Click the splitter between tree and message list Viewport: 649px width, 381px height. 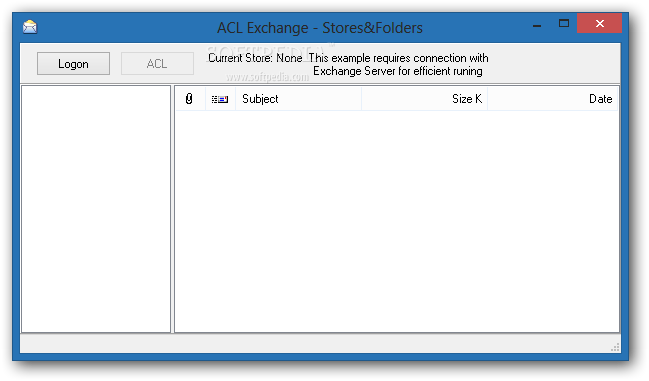(173, 209)
